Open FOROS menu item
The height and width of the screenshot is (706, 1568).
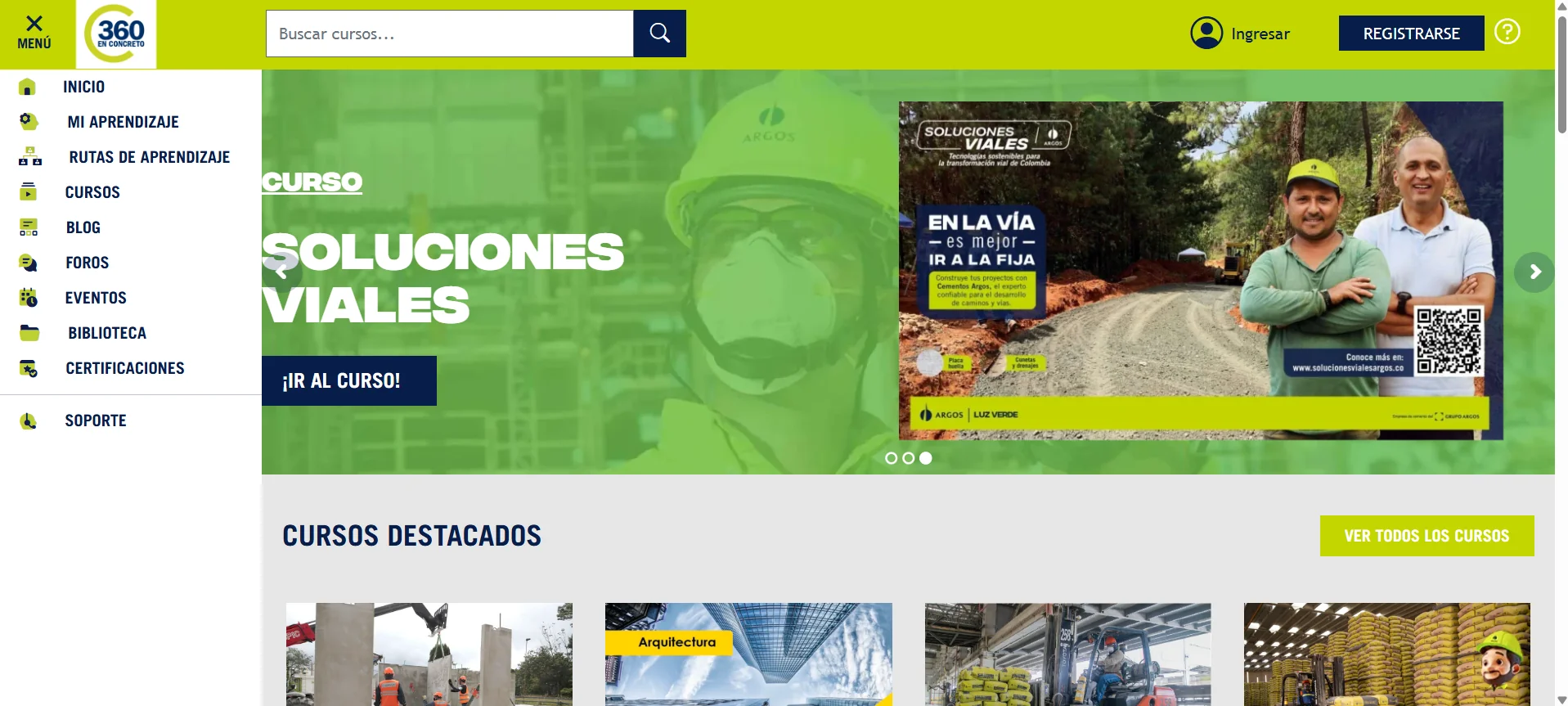[87, 263]
